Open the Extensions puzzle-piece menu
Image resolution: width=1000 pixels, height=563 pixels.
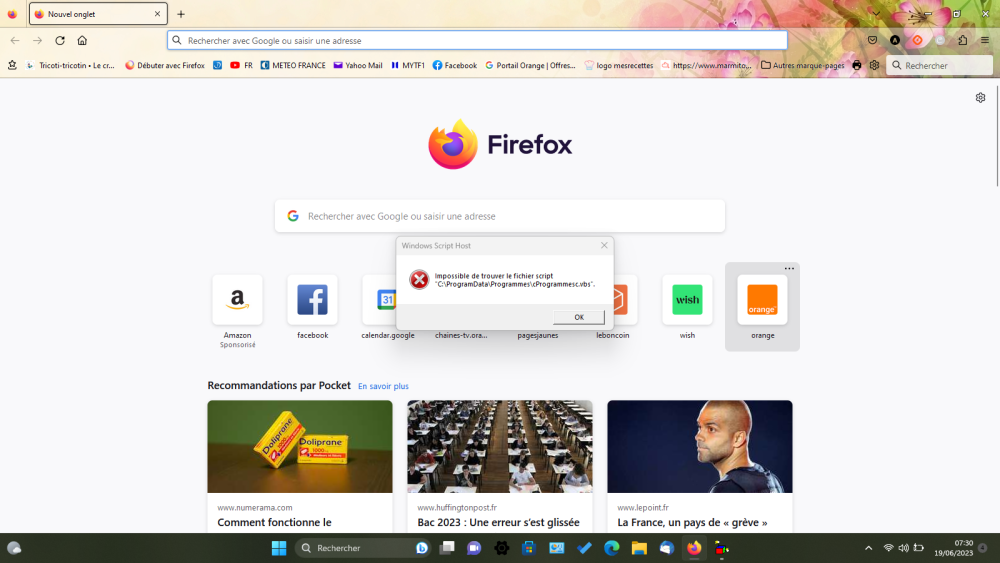[x=962, y=41]
